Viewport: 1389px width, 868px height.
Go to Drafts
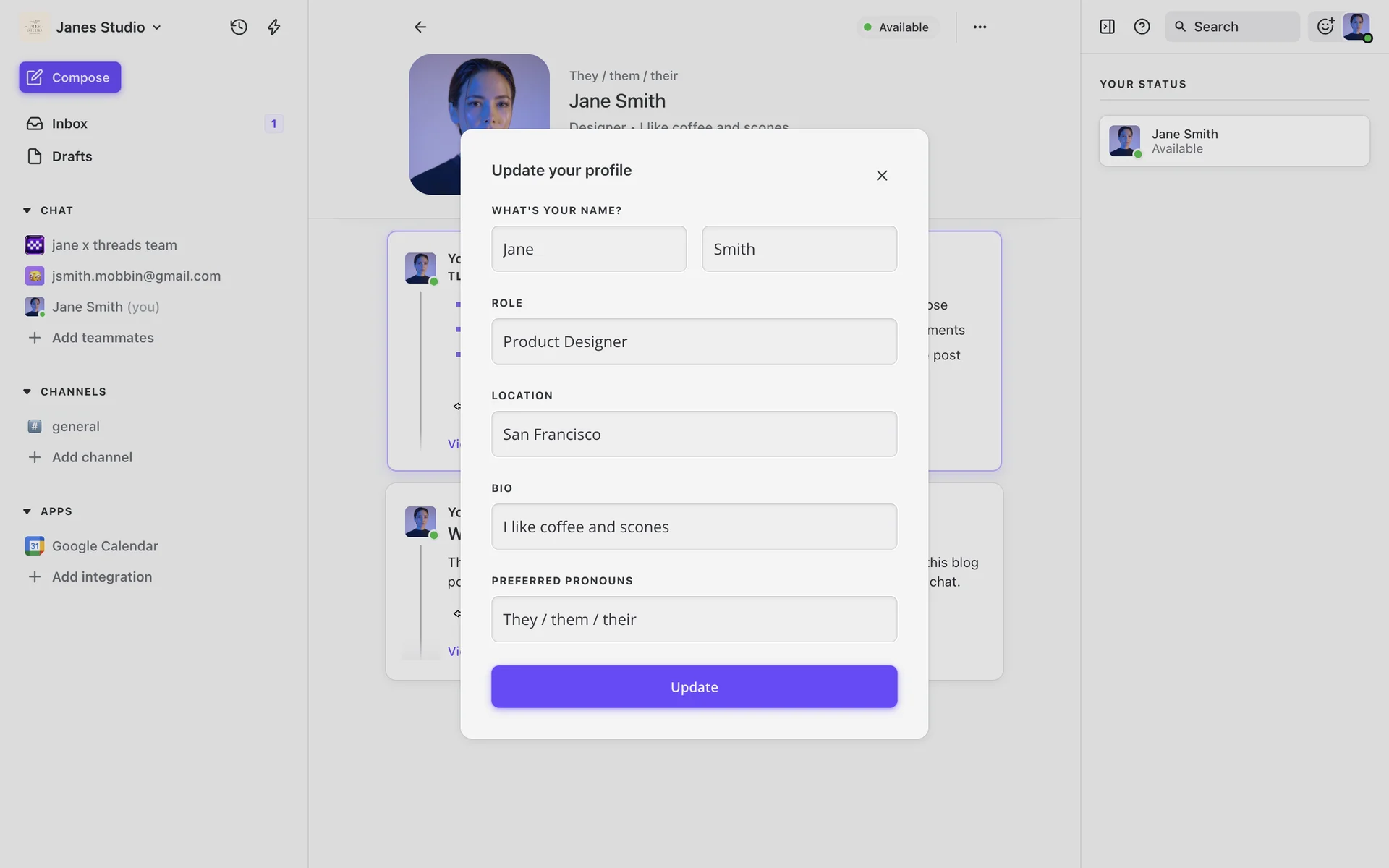click(72, 156)
